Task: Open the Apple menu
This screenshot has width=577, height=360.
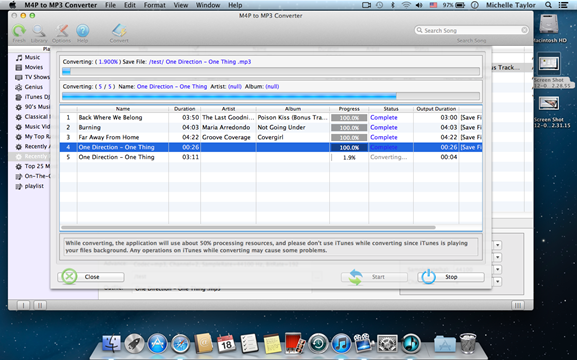Action: tap(12, 5)
